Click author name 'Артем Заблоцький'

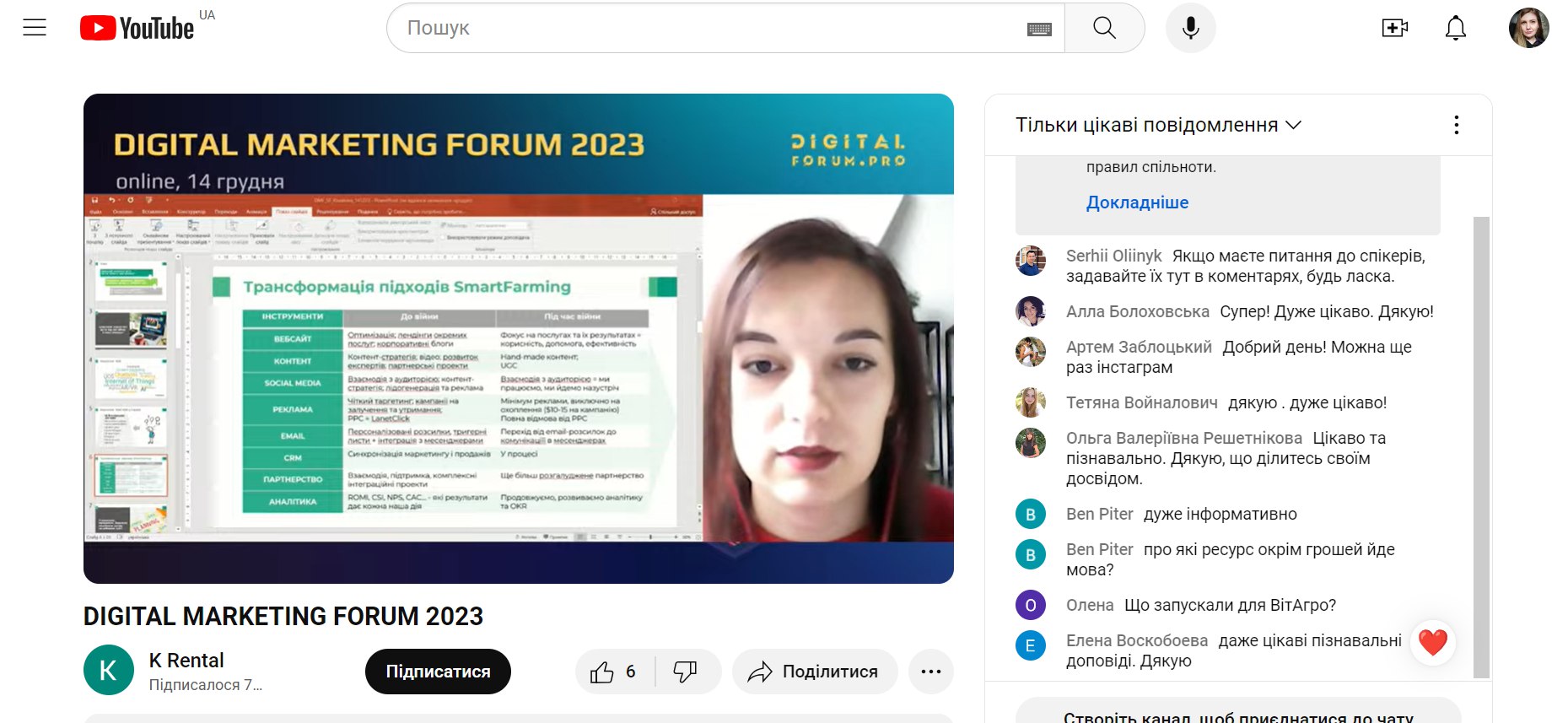coord(1139,347)
